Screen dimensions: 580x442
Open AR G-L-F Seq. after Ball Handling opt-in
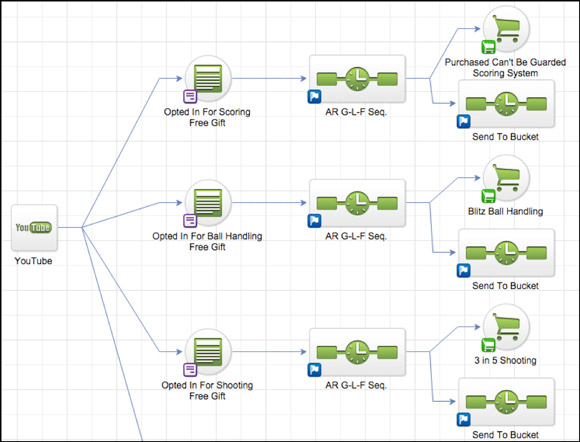click(357, 203)
